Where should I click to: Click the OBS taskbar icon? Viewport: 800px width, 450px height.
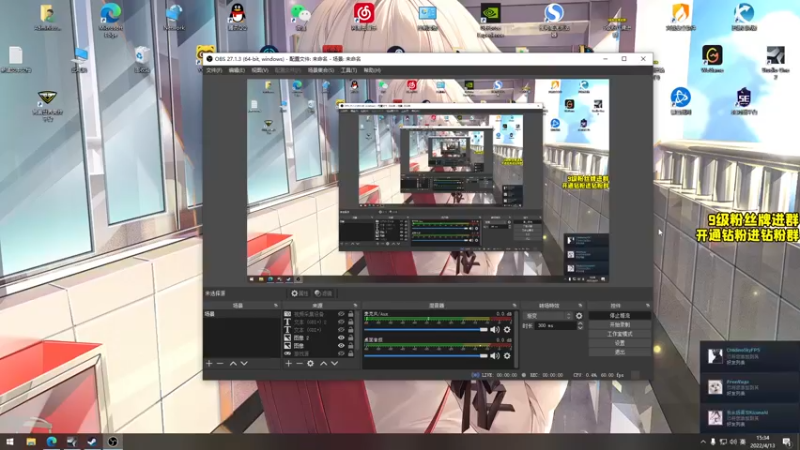click(x=113, y=441)
